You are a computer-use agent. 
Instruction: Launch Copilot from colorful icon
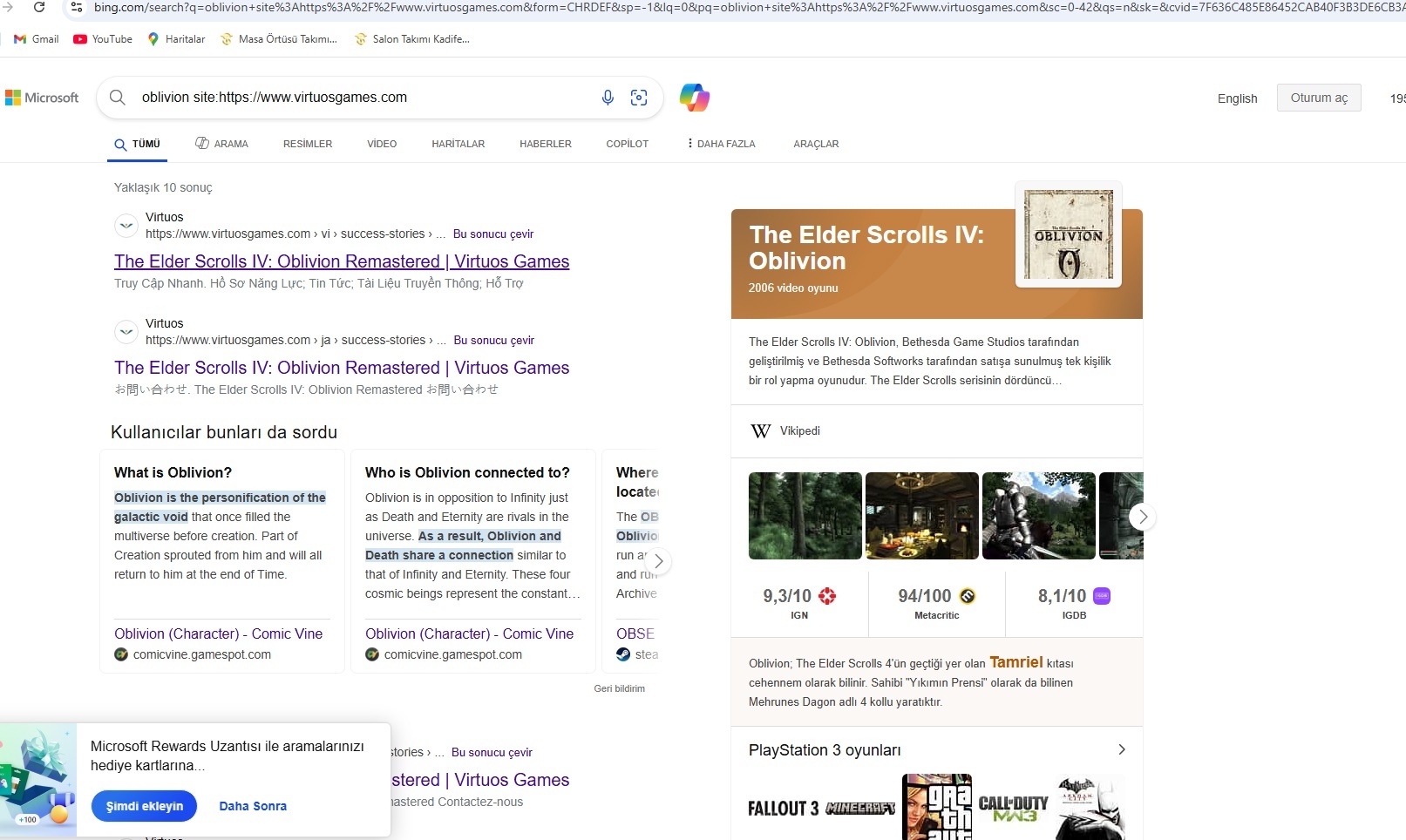click(x=695, y=98)
